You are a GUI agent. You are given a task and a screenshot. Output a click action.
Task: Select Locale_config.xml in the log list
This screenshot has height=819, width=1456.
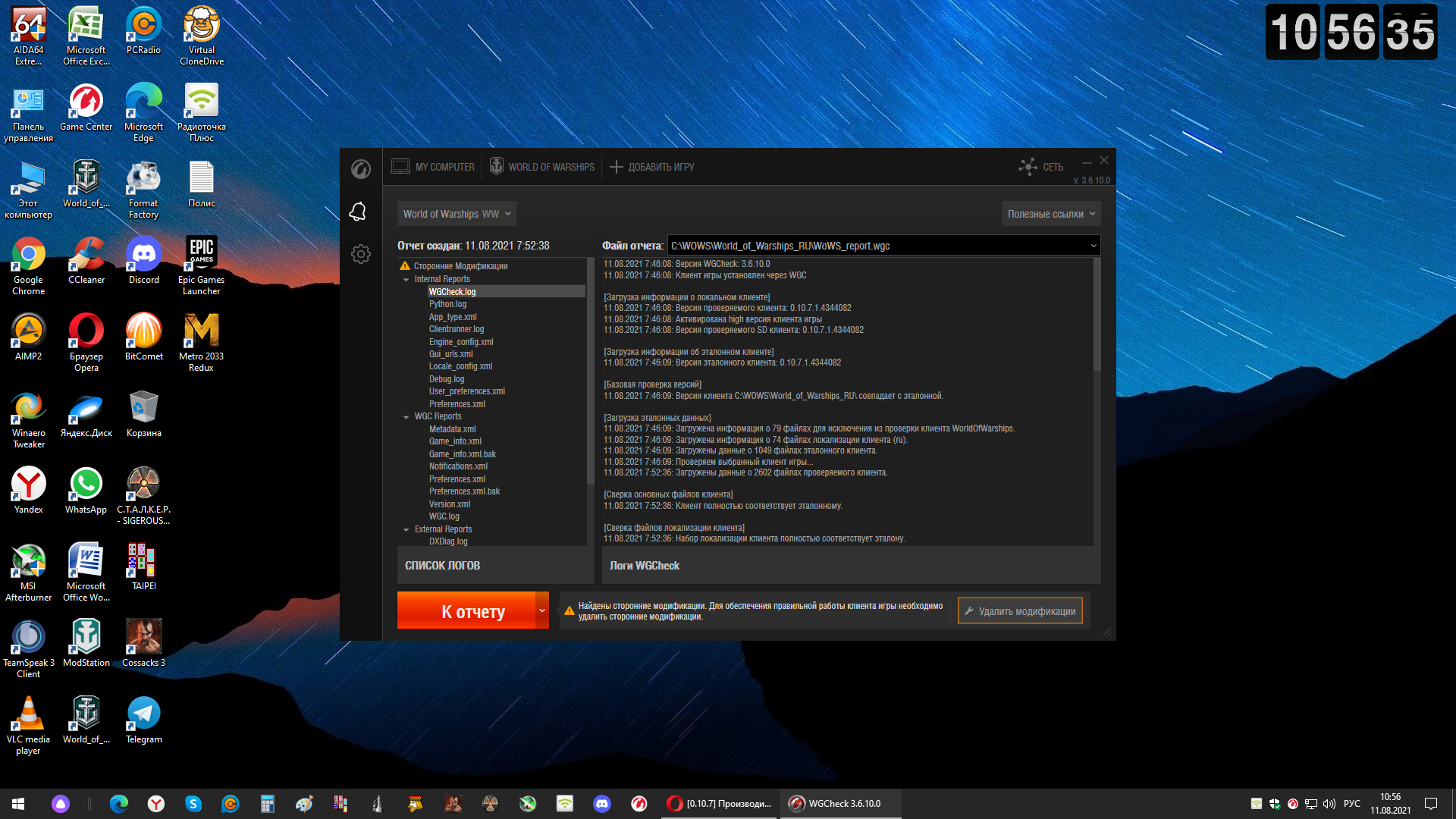coord(461,366)
